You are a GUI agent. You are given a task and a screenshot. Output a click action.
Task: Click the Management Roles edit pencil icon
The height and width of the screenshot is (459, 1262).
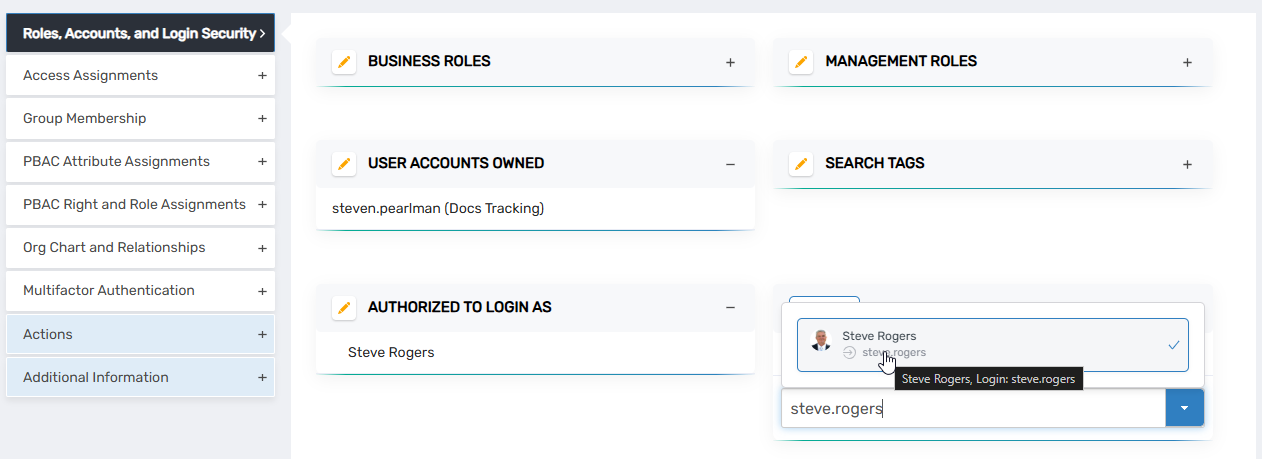tap(801, 62)
